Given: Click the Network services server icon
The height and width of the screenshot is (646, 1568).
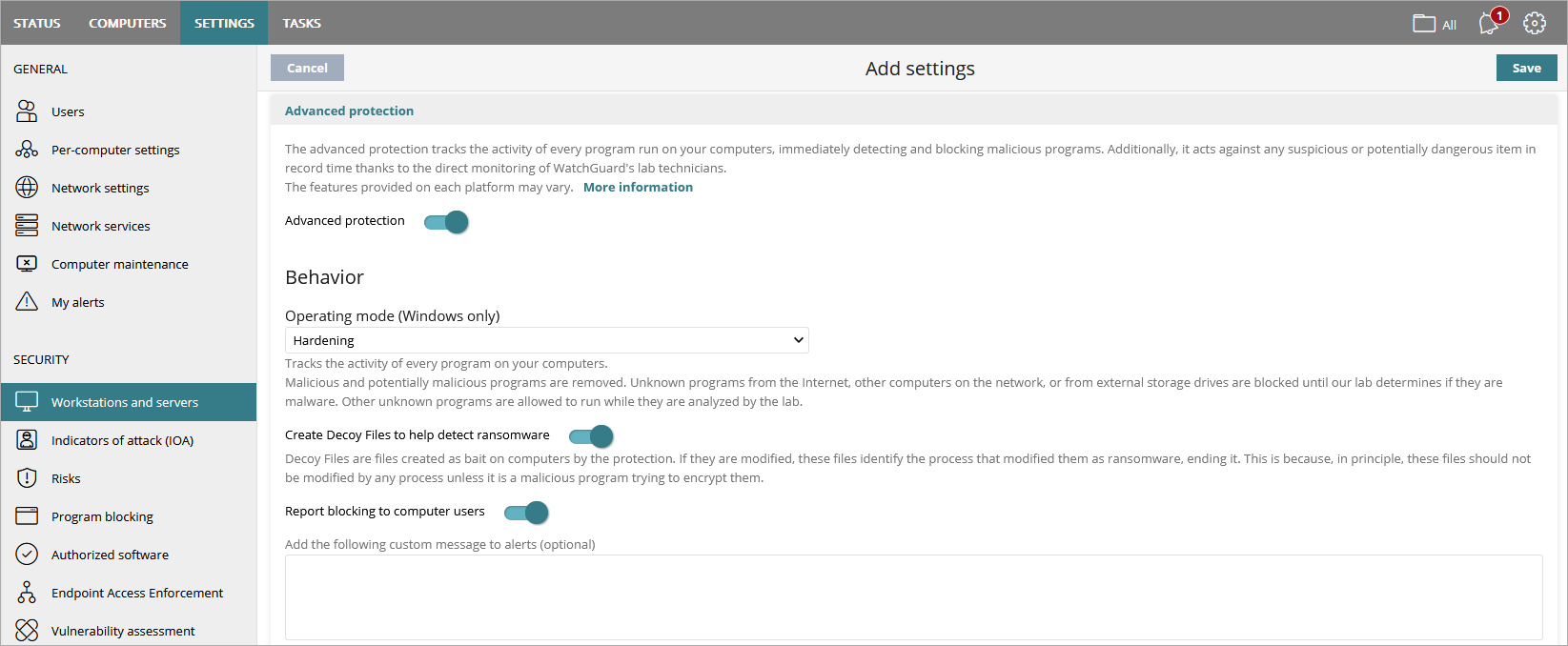Looking at the screenshot, I should click(x=27, y=226).
